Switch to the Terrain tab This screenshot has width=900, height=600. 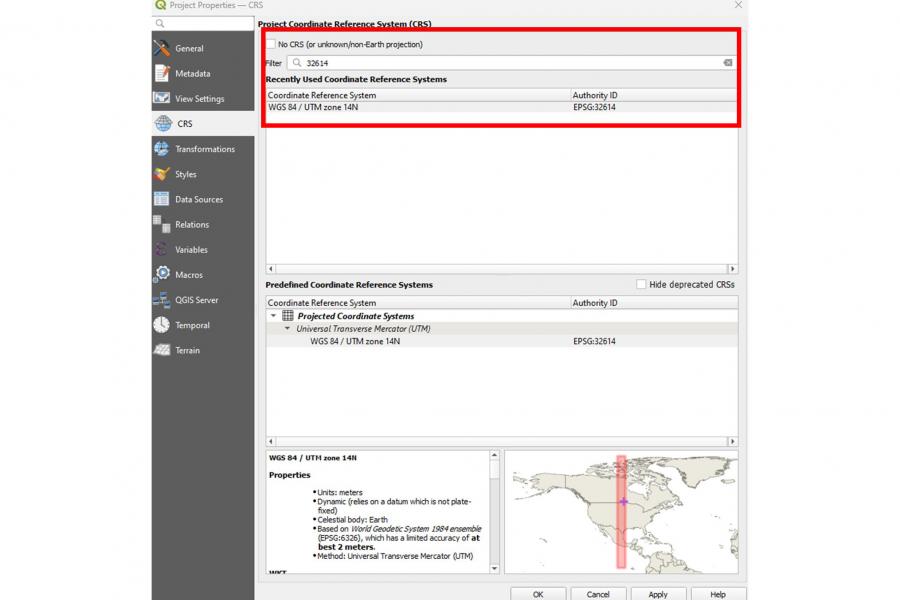[187, 350]
